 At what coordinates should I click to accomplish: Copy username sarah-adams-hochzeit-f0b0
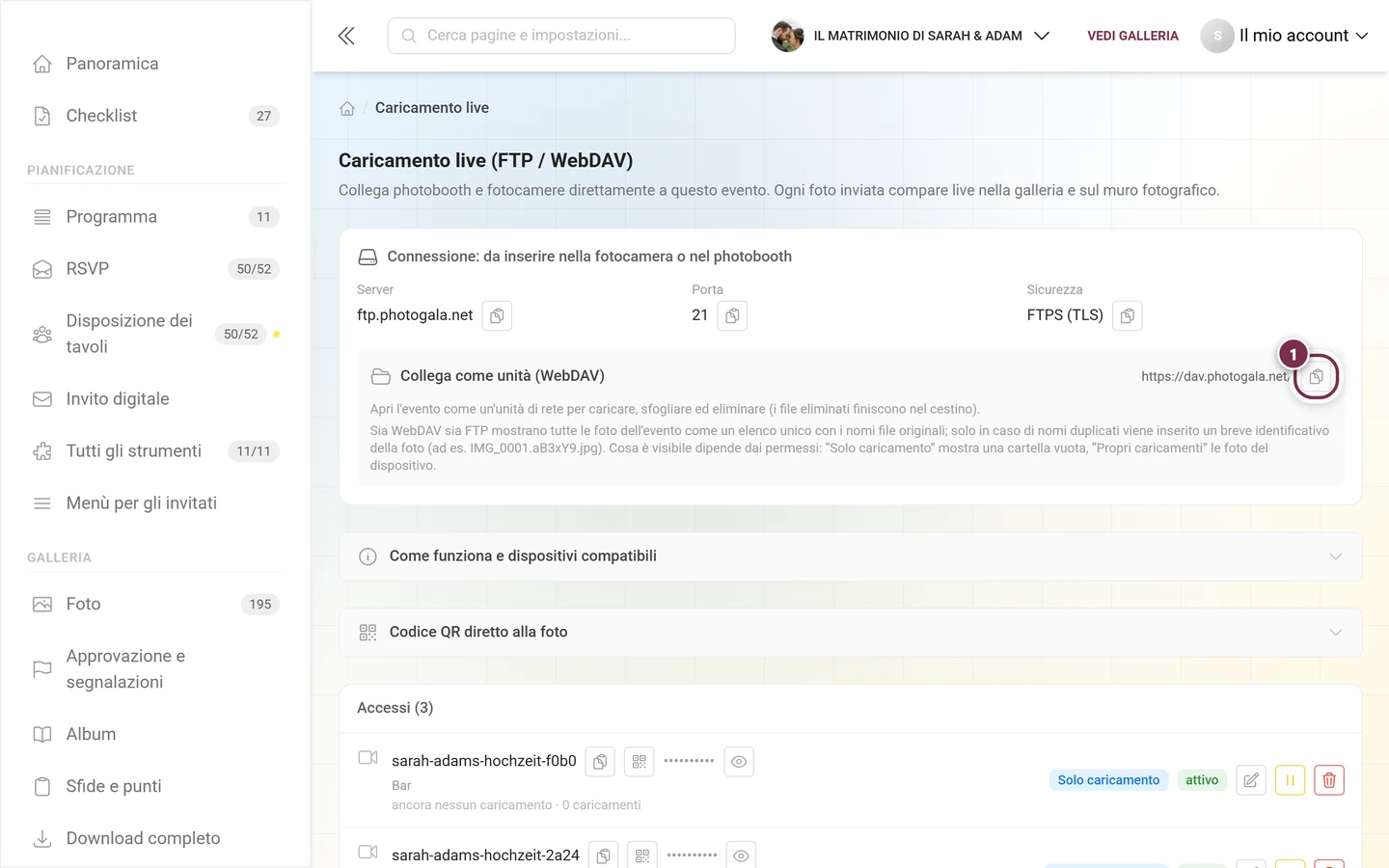600,762
